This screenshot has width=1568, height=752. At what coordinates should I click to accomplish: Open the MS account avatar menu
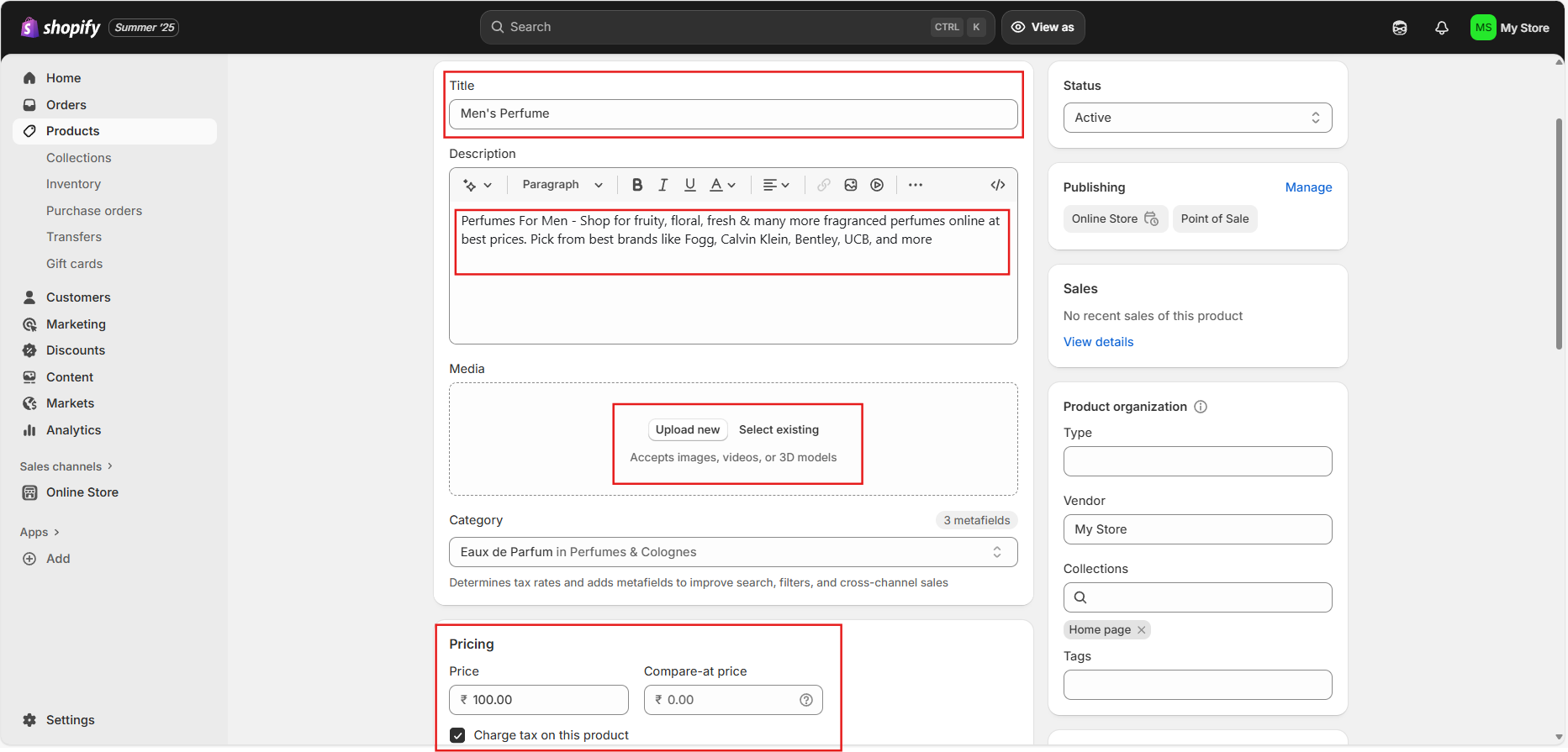[x=1483, y=28]
